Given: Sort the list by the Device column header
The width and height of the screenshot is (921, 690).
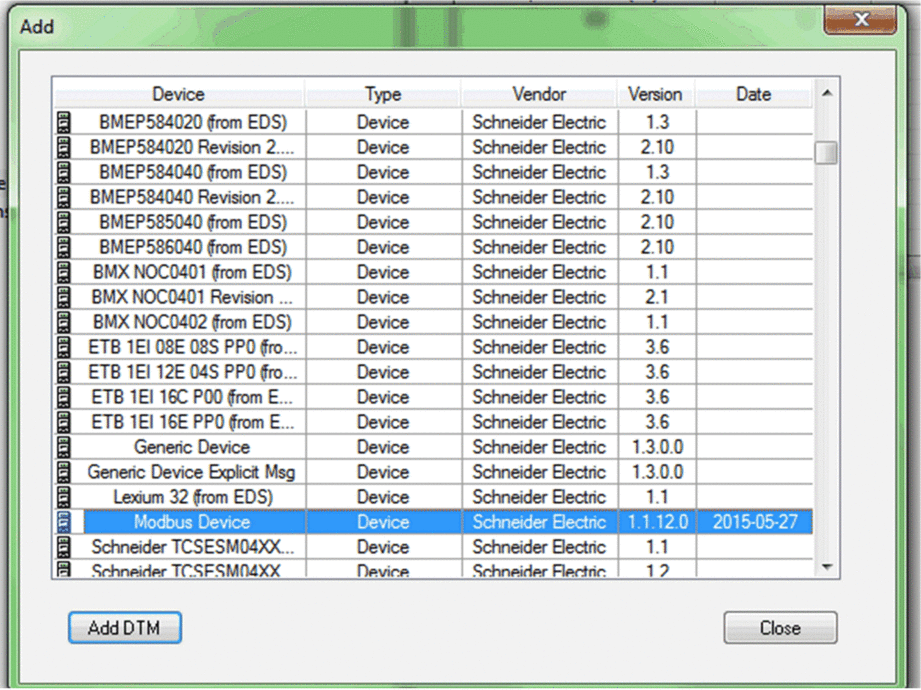Looking at the screenshot, I should click(x=179, y=94).
